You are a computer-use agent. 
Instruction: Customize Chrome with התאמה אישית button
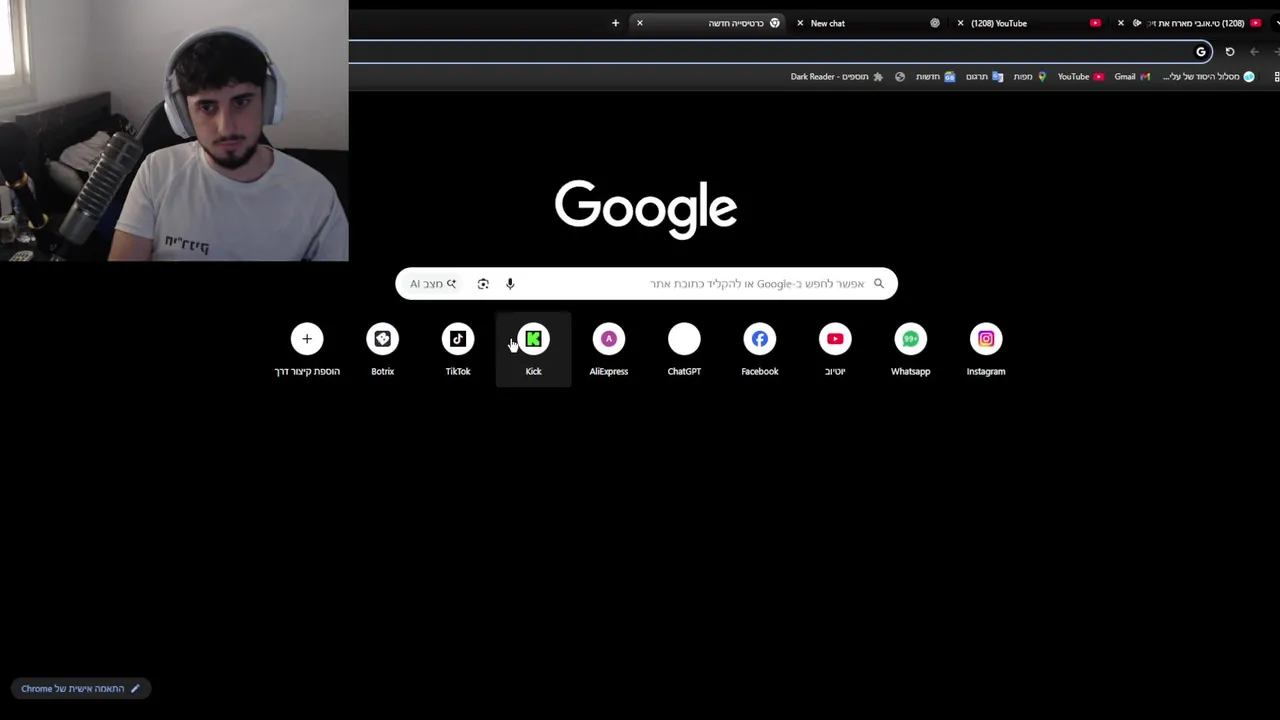click(80, 688)
